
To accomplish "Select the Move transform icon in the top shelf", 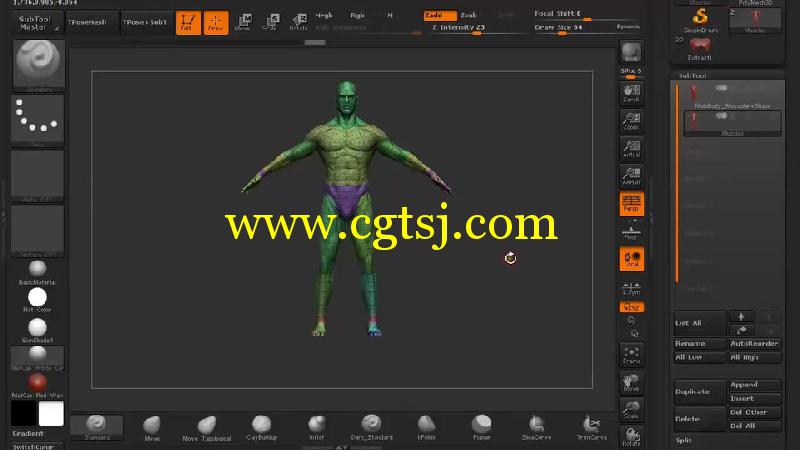I will click(243, 22).
